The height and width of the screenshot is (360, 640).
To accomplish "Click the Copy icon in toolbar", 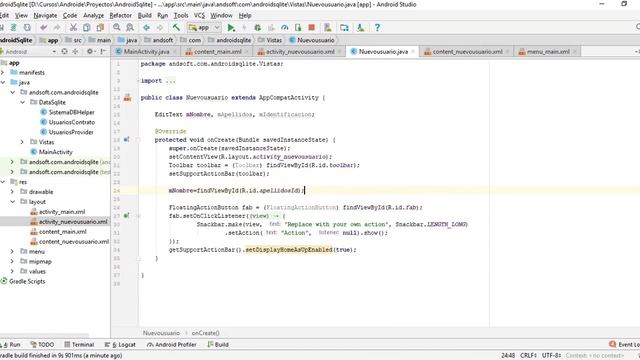I will tap(87, 27).
